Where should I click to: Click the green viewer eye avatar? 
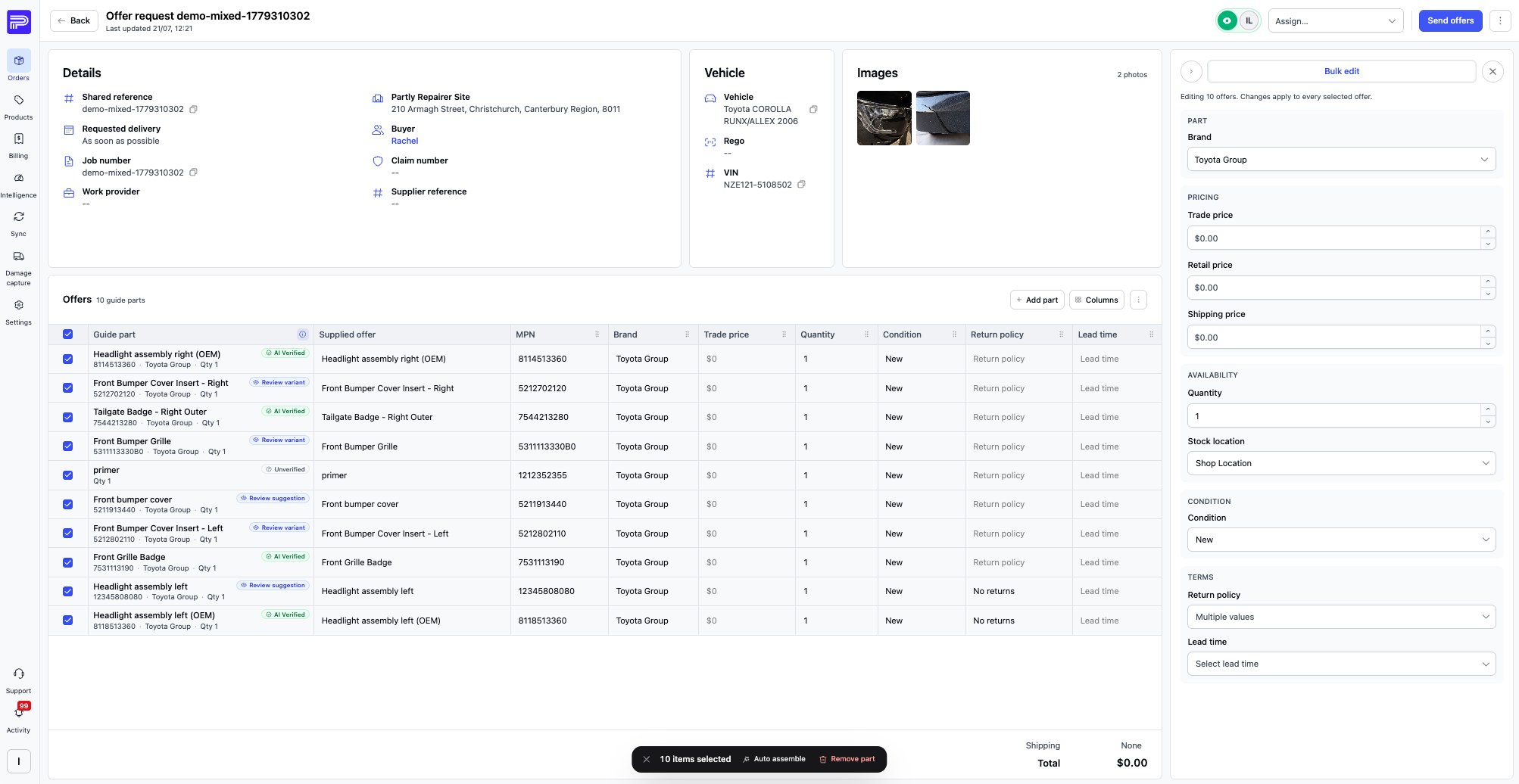(x=1227, y=21)
